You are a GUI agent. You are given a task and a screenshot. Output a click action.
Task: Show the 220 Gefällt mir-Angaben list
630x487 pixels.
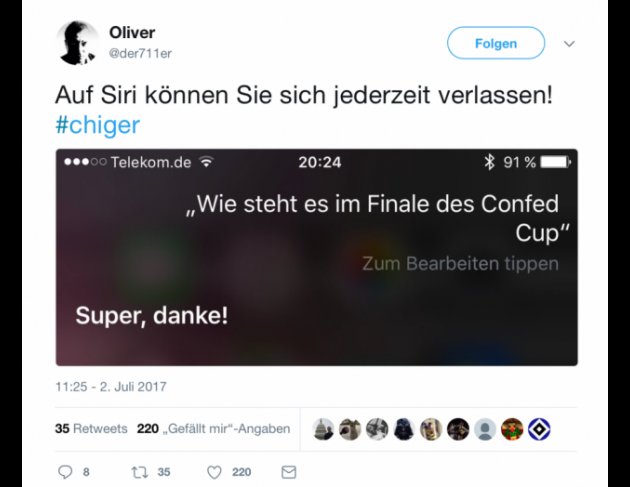coord(213,429)
